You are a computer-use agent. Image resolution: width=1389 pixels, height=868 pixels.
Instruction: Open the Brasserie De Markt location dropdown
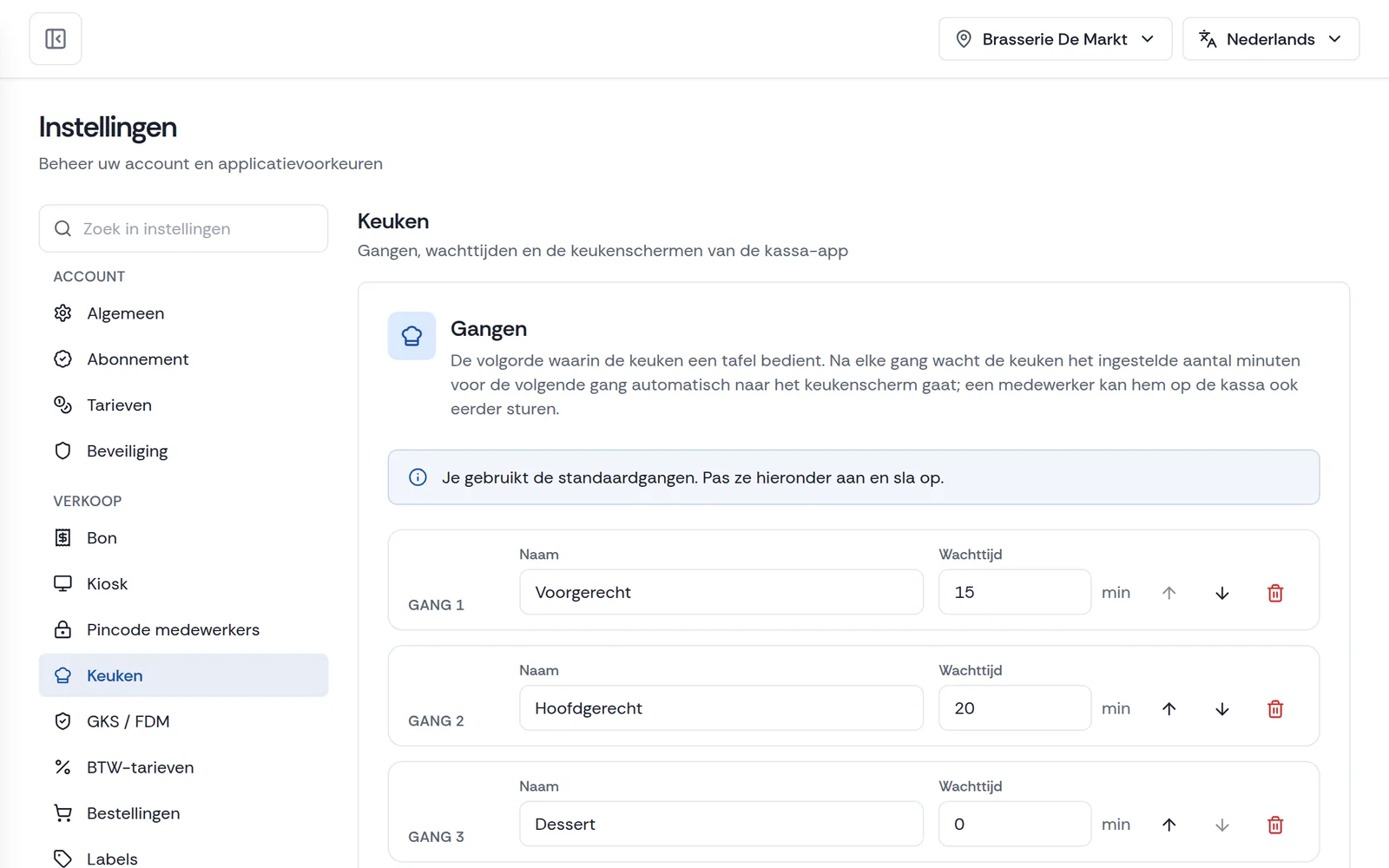[1055, 39]
